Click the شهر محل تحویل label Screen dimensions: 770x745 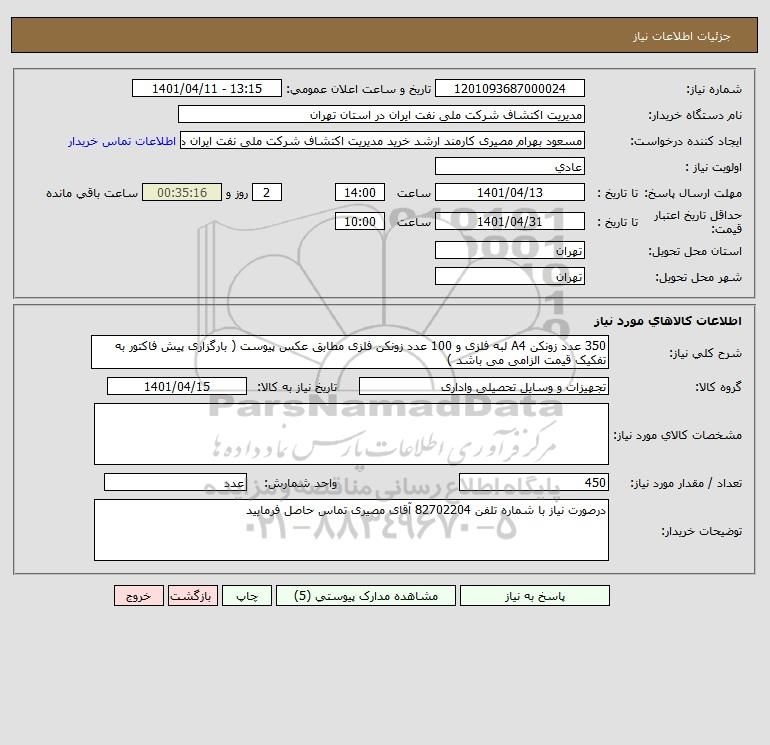pyautogui.click(x=699, y=277)
